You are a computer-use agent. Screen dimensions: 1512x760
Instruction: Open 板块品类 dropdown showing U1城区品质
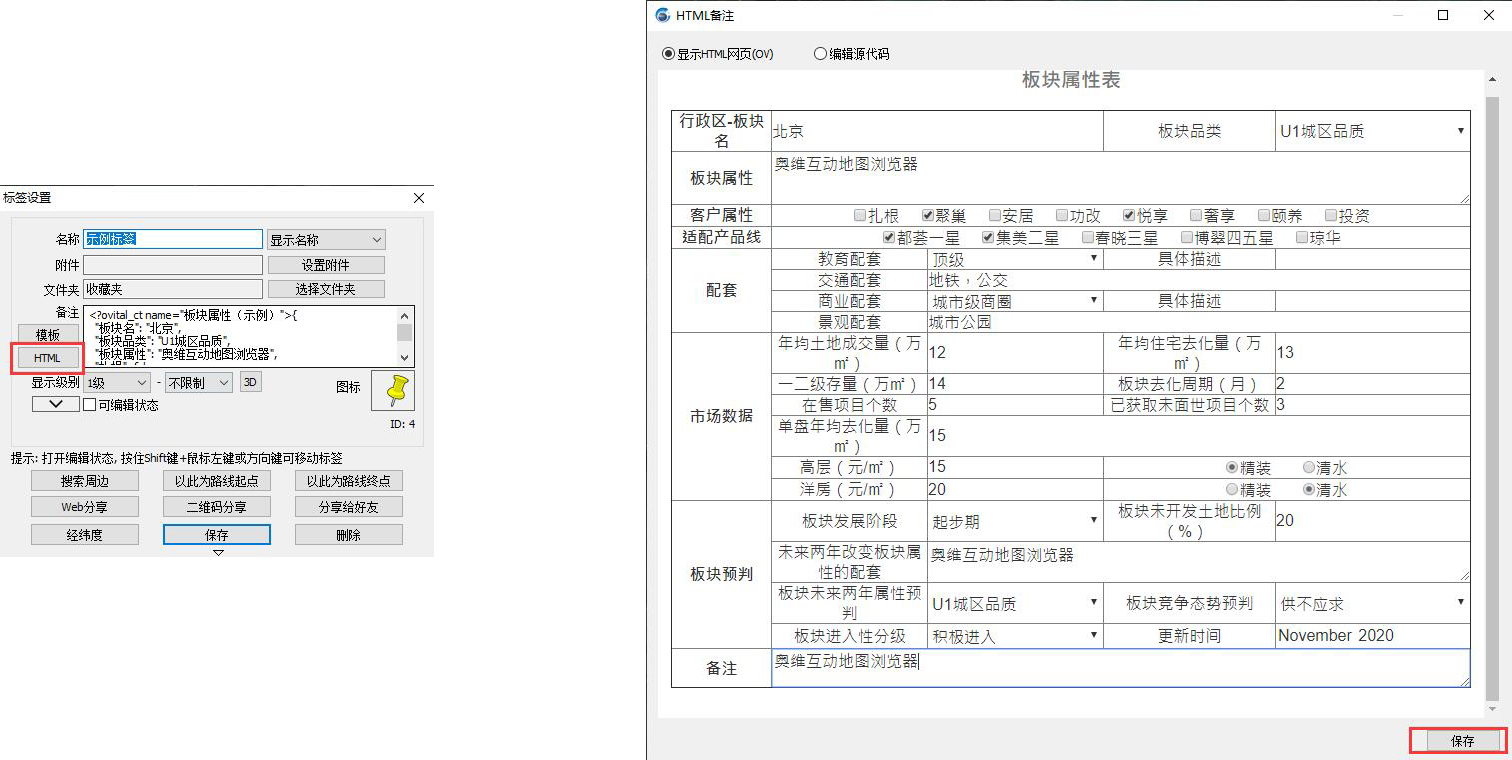1373,131
